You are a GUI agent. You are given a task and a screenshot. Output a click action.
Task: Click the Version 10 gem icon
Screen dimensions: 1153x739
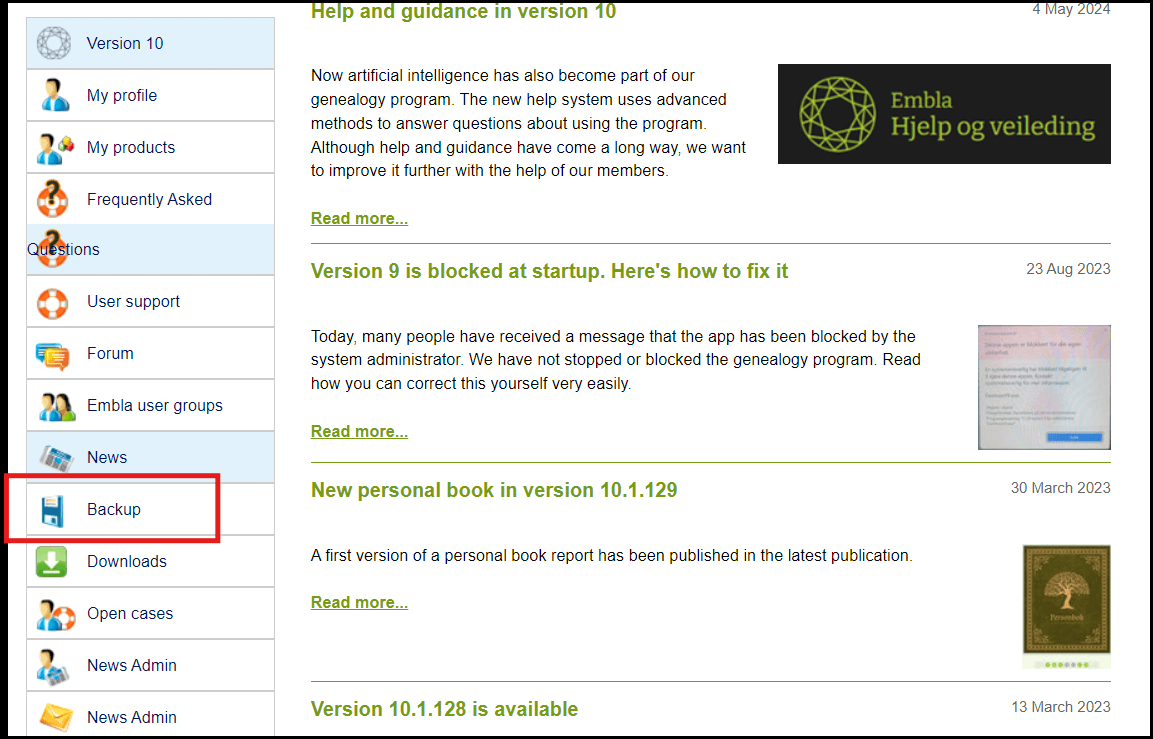[54, 43]
